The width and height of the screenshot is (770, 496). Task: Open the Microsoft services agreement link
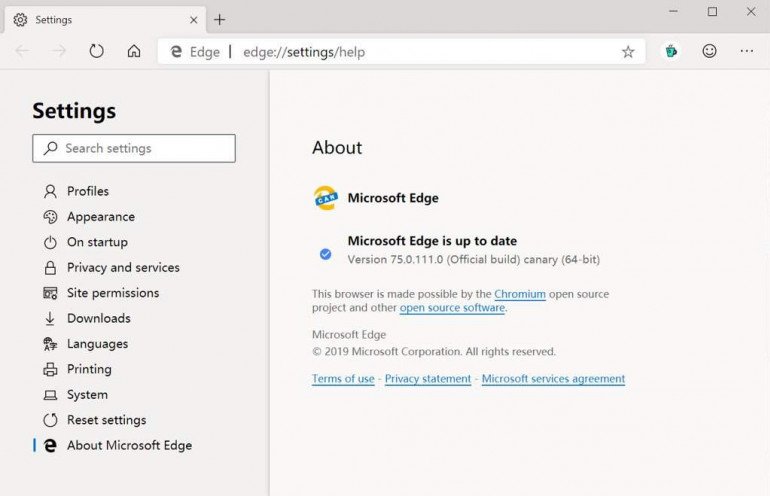click(x=553, y=379)
